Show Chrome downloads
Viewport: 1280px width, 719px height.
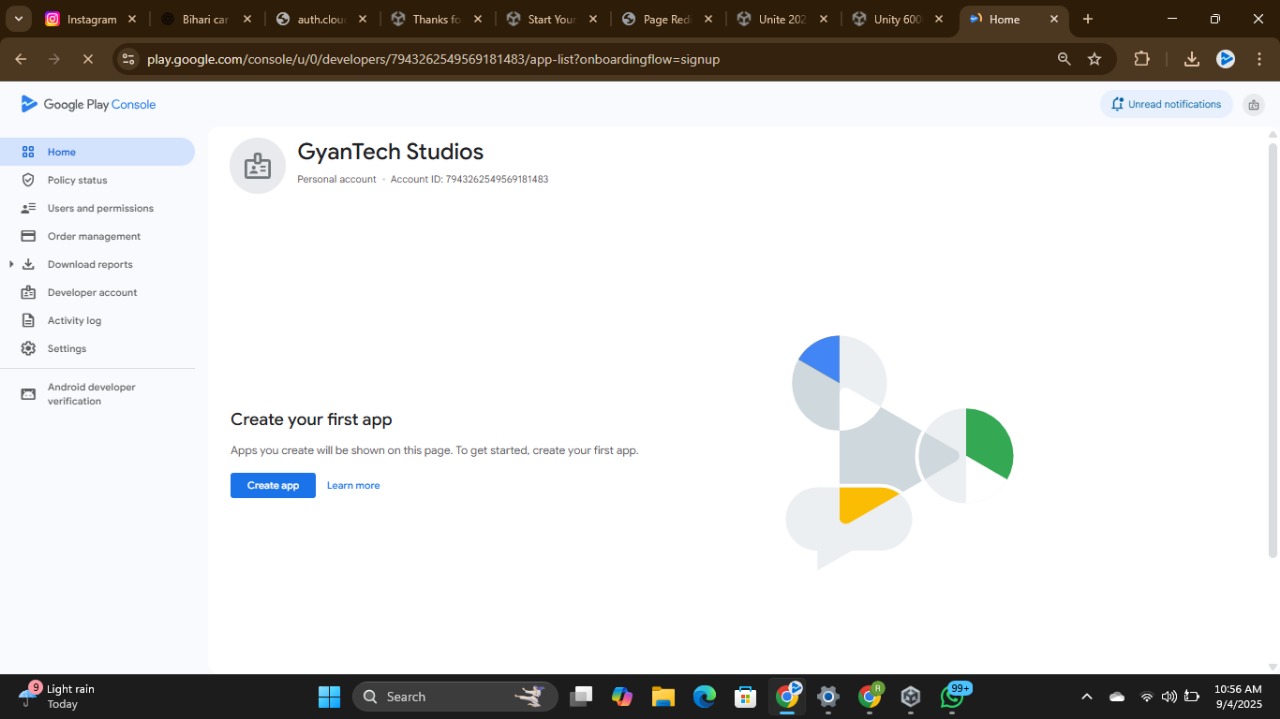pos(1191,59)
